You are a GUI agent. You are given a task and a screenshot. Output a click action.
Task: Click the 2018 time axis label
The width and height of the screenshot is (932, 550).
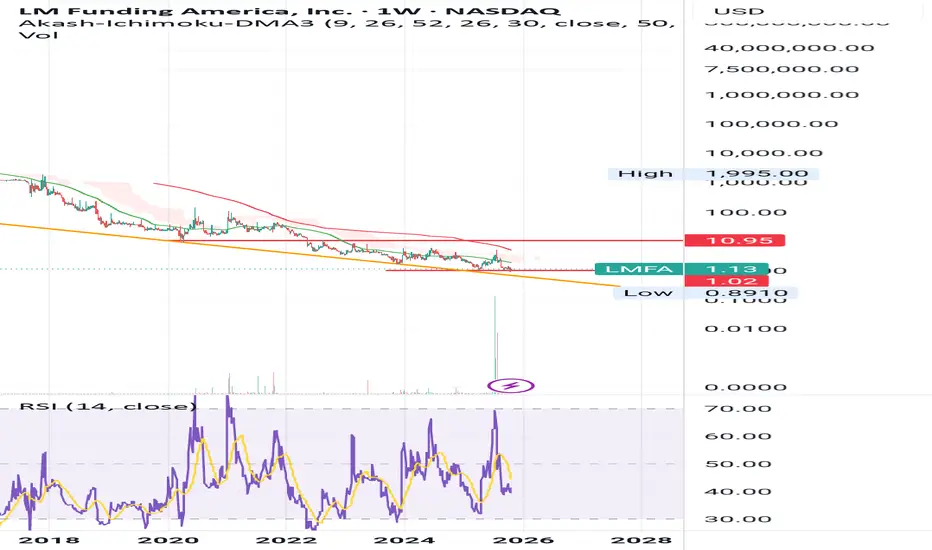pyautogui.click(x=49, y=540)
